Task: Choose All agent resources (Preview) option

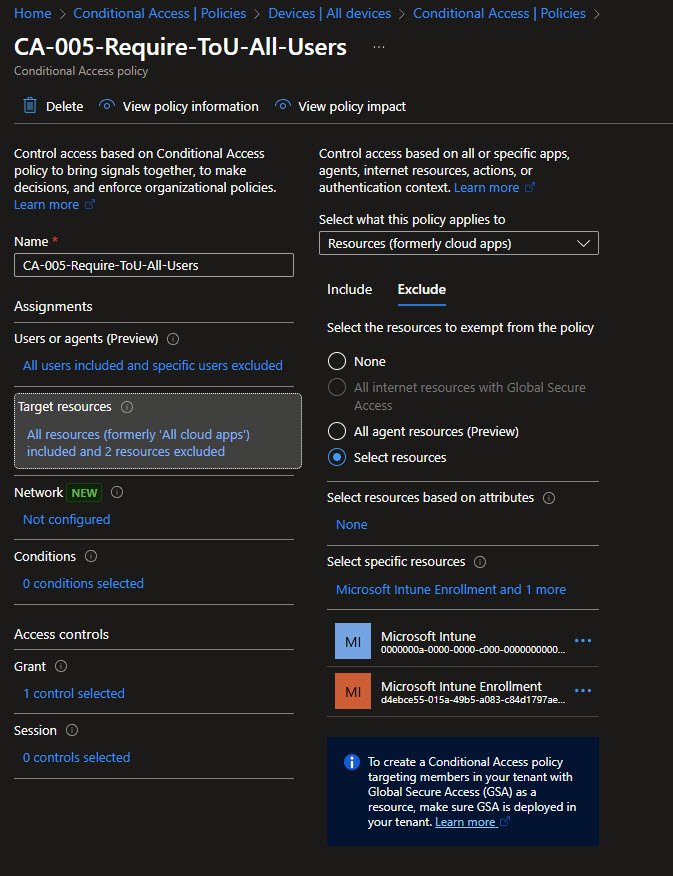Action: coord(338,432)
